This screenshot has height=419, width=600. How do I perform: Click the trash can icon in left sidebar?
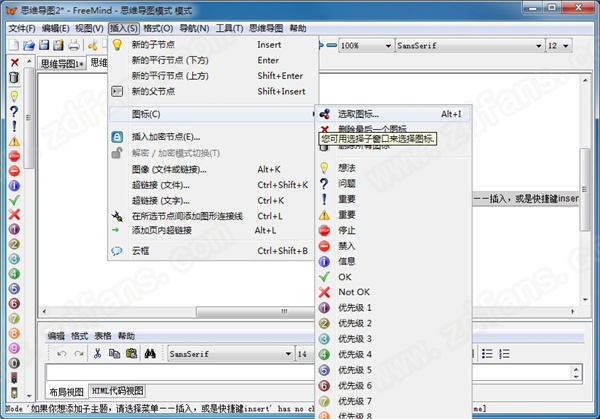pos(14,77)
